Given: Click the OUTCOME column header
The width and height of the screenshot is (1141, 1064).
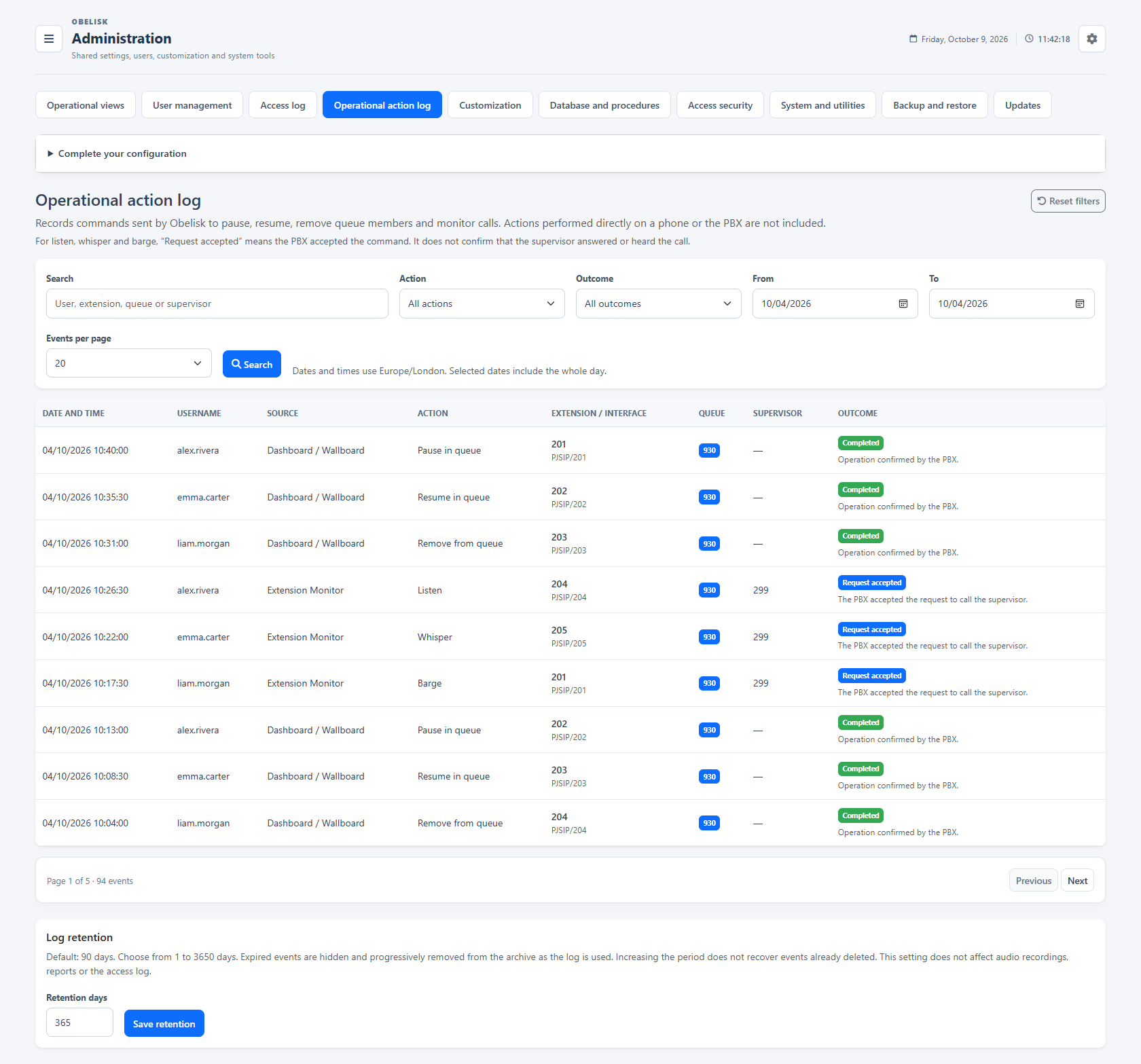Looking at the screenshot, I should pos(857,413).
